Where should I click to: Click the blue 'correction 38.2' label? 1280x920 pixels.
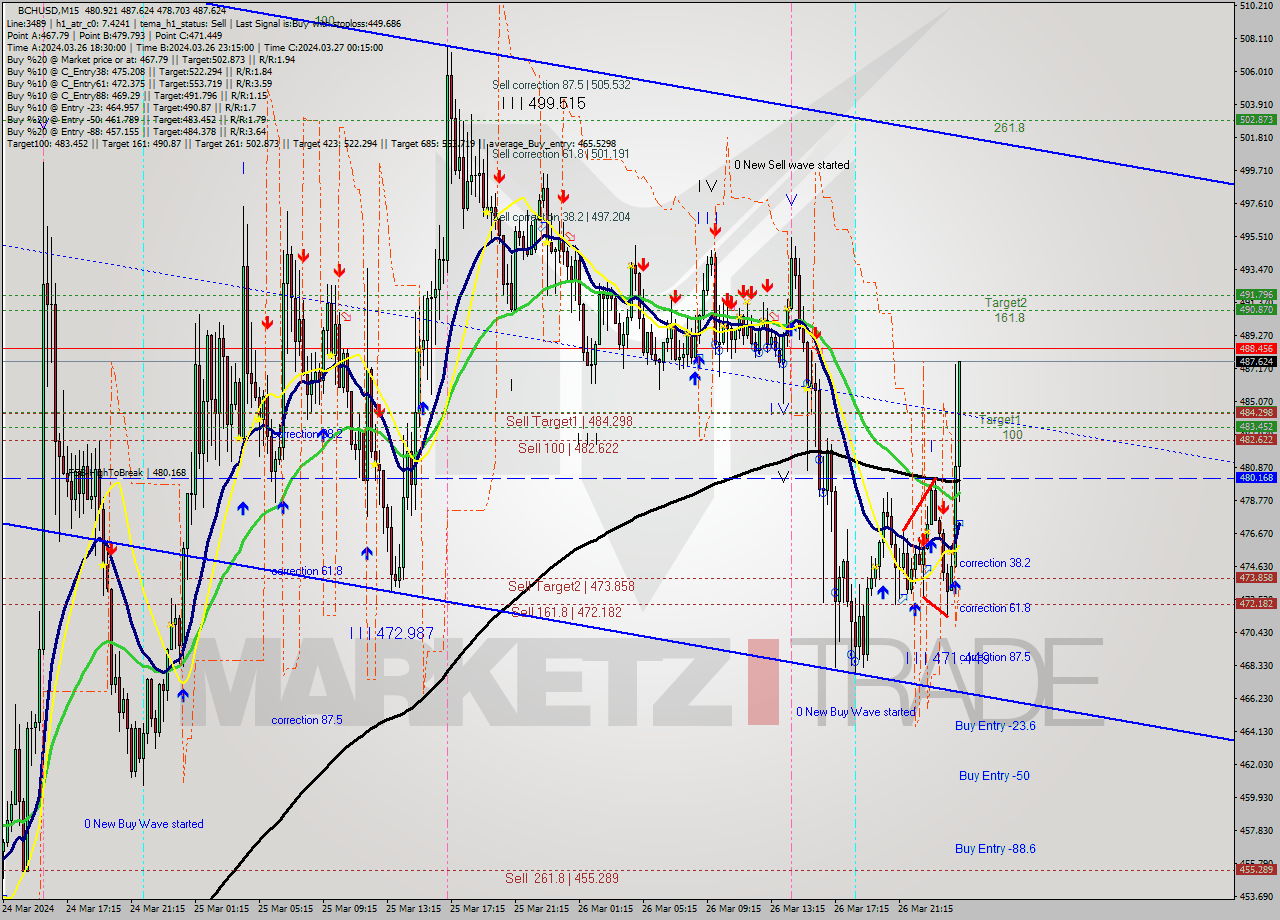[x=994, y=563]
